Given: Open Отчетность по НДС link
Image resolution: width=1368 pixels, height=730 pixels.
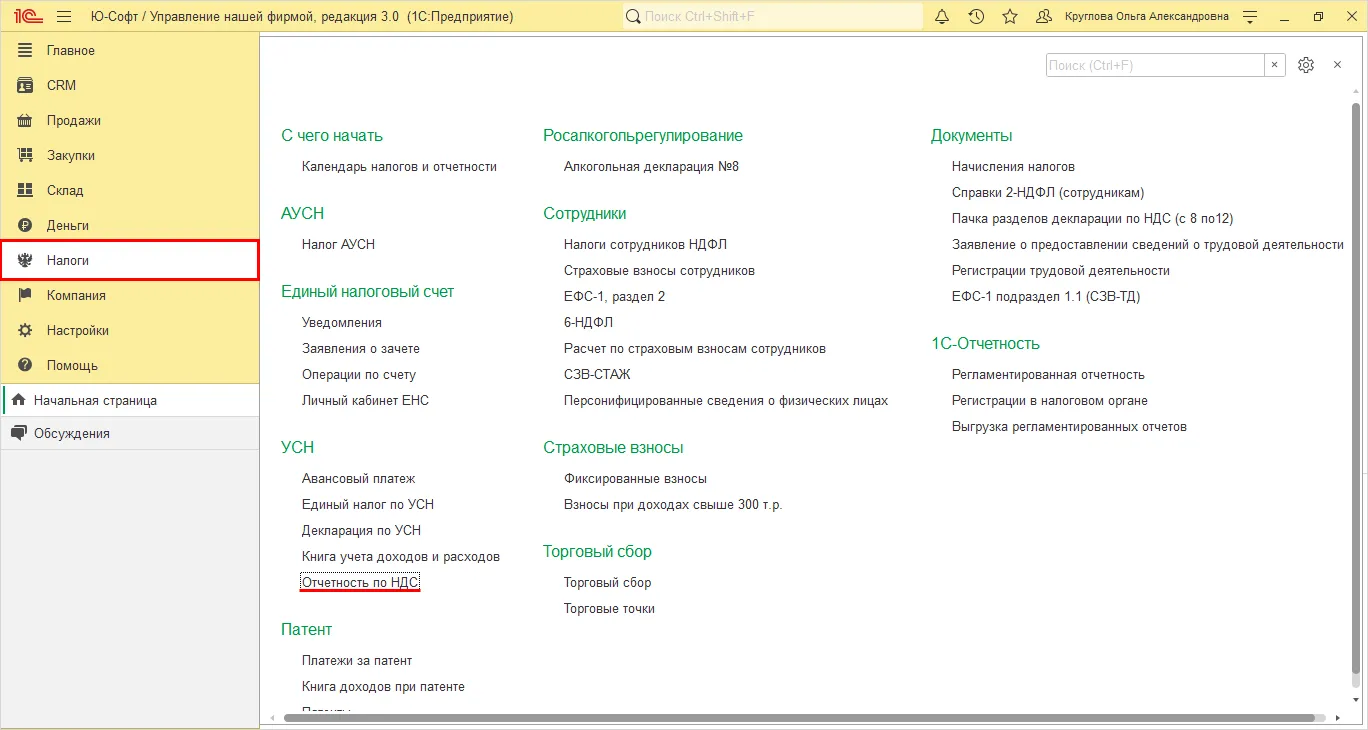Looking at the screenshot, I should (x=360, y=582).
